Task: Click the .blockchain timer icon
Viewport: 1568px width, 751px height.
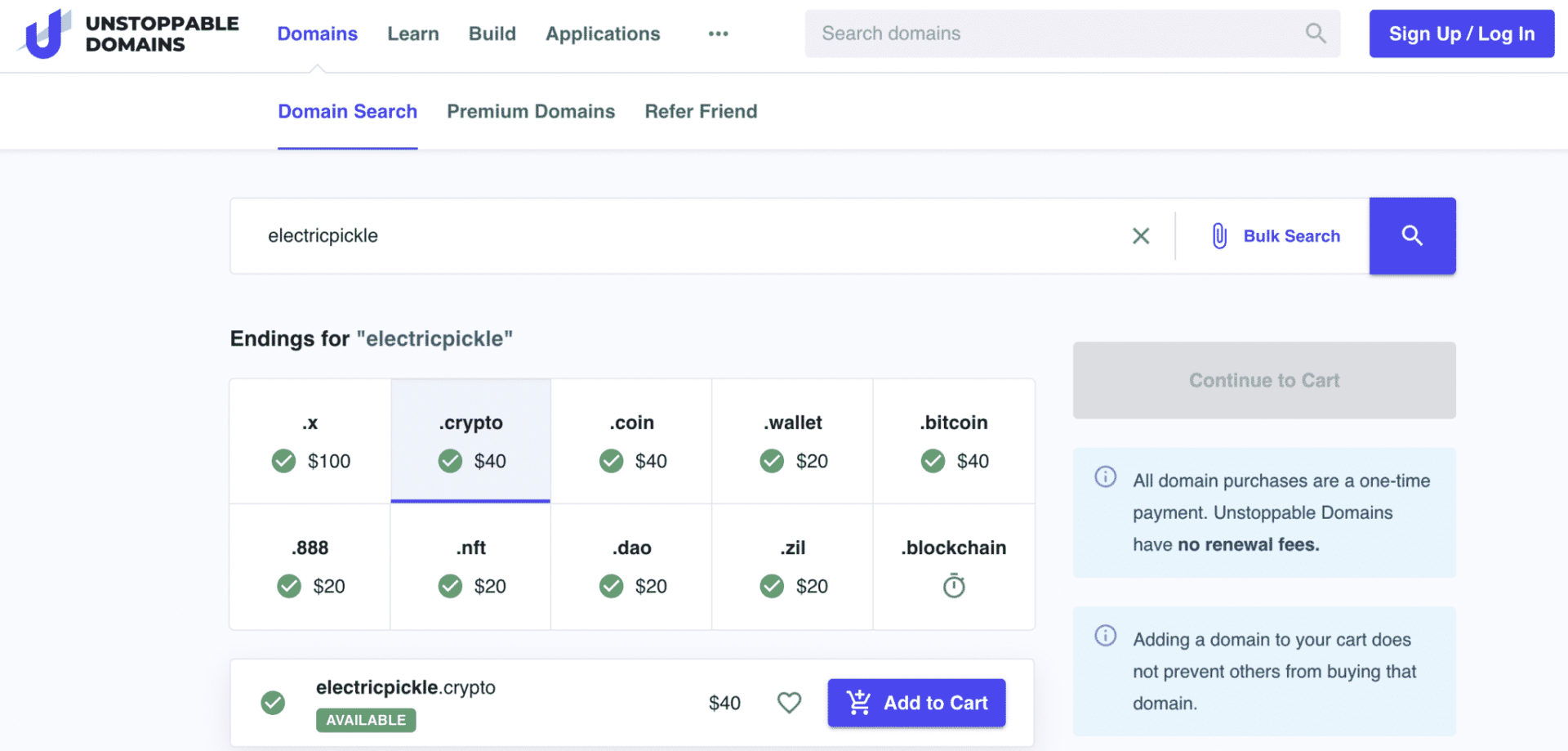Action: point(954,586)
